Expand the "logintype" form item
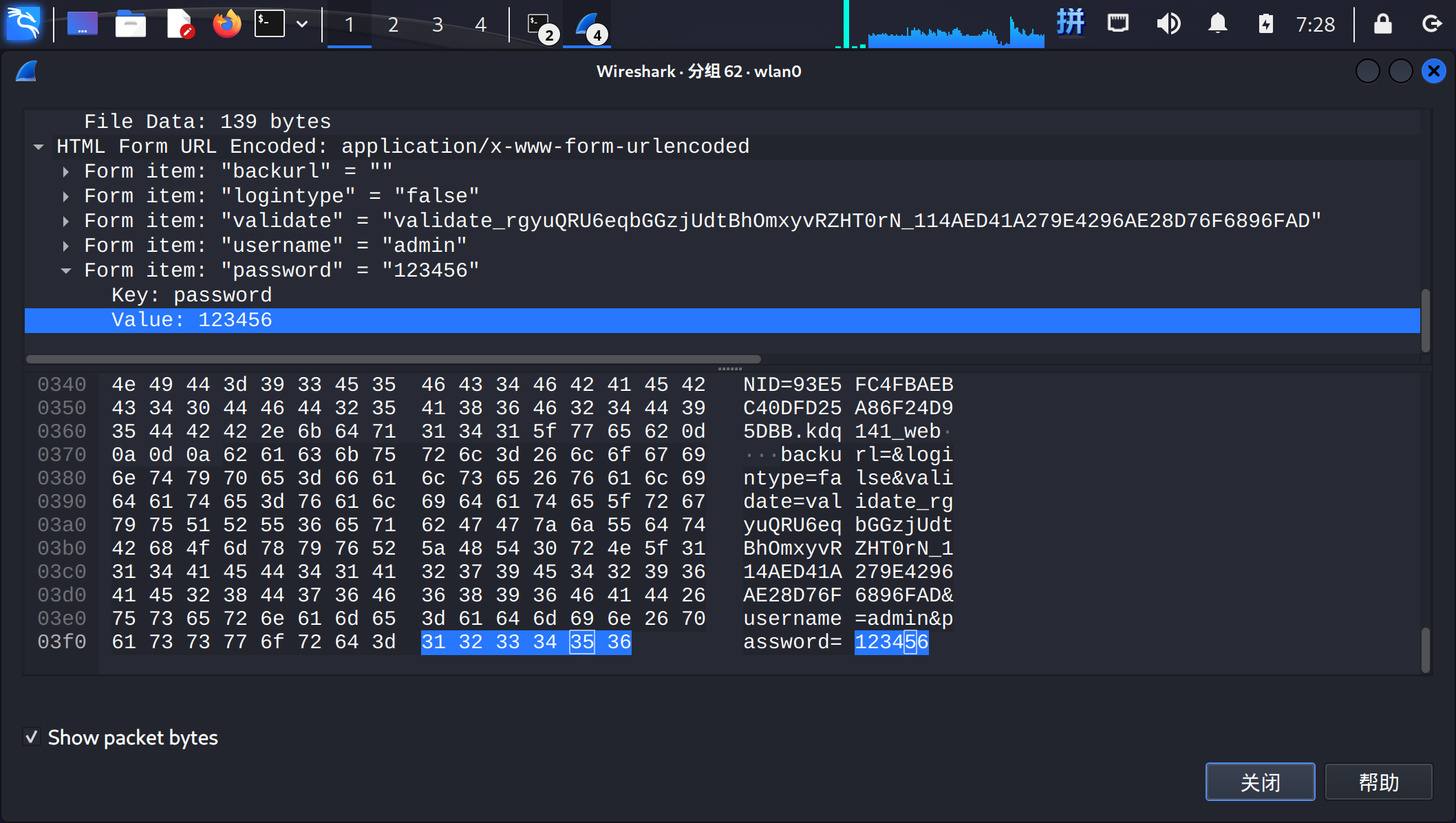Viewport: 1456px width, 823px height. pos(66,196)
